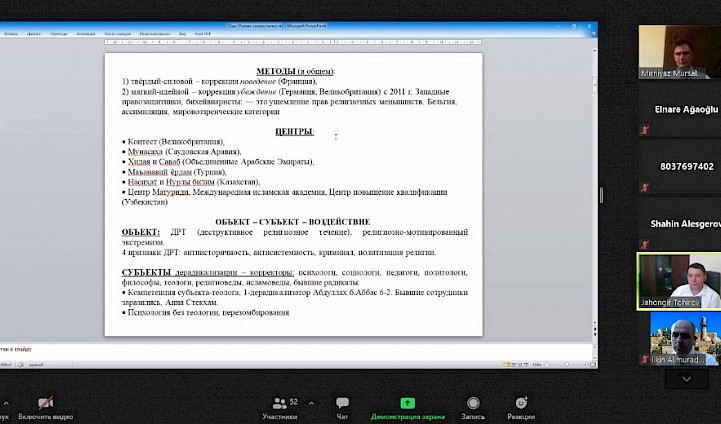Click the underlined word ОБЪЕКТ: on the slide
The width and height of the screenshot is (721, 424).
click(x=141, y=232)
